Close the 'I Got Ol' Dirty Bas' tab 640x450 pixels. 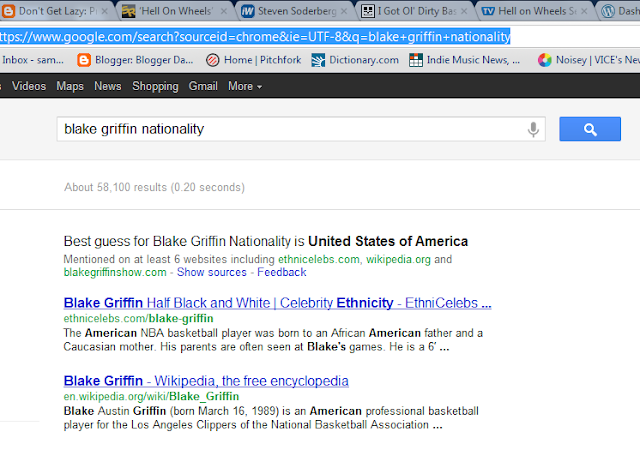464,11
